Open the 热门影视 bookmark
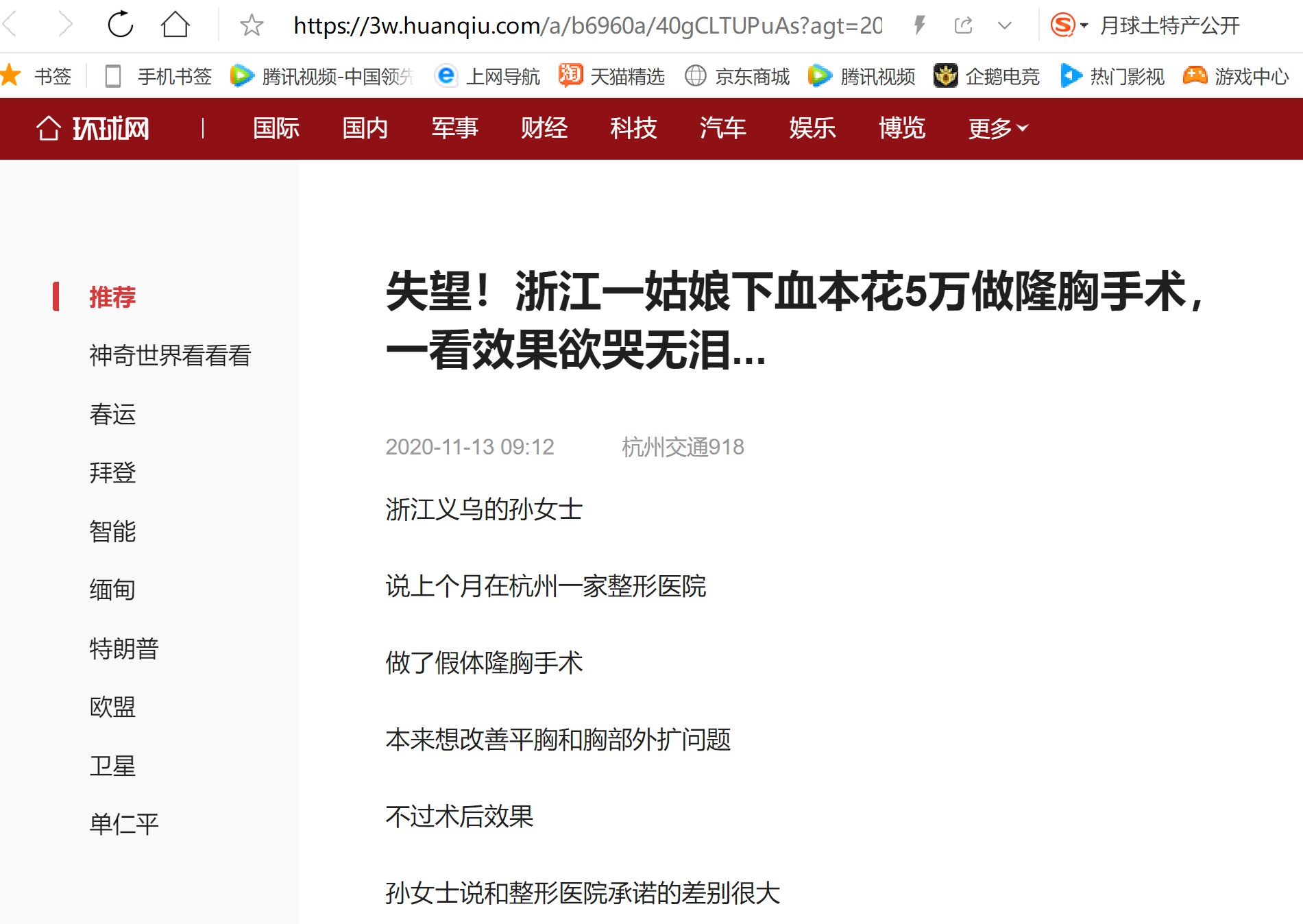This screenshot has width=1303, height=924. [1112, 75]
